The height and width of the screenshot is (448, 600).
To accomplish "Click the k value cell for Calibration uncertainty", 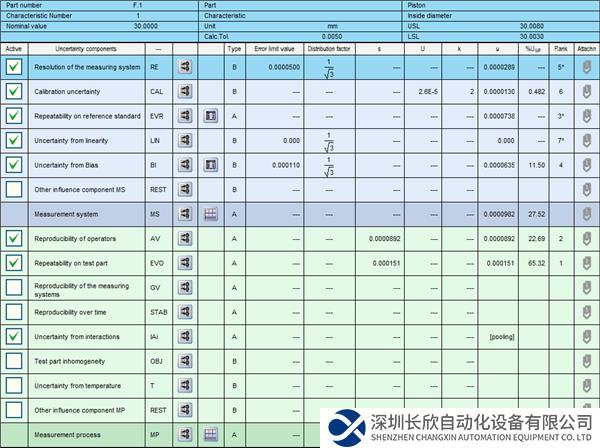I will point(458,92).
